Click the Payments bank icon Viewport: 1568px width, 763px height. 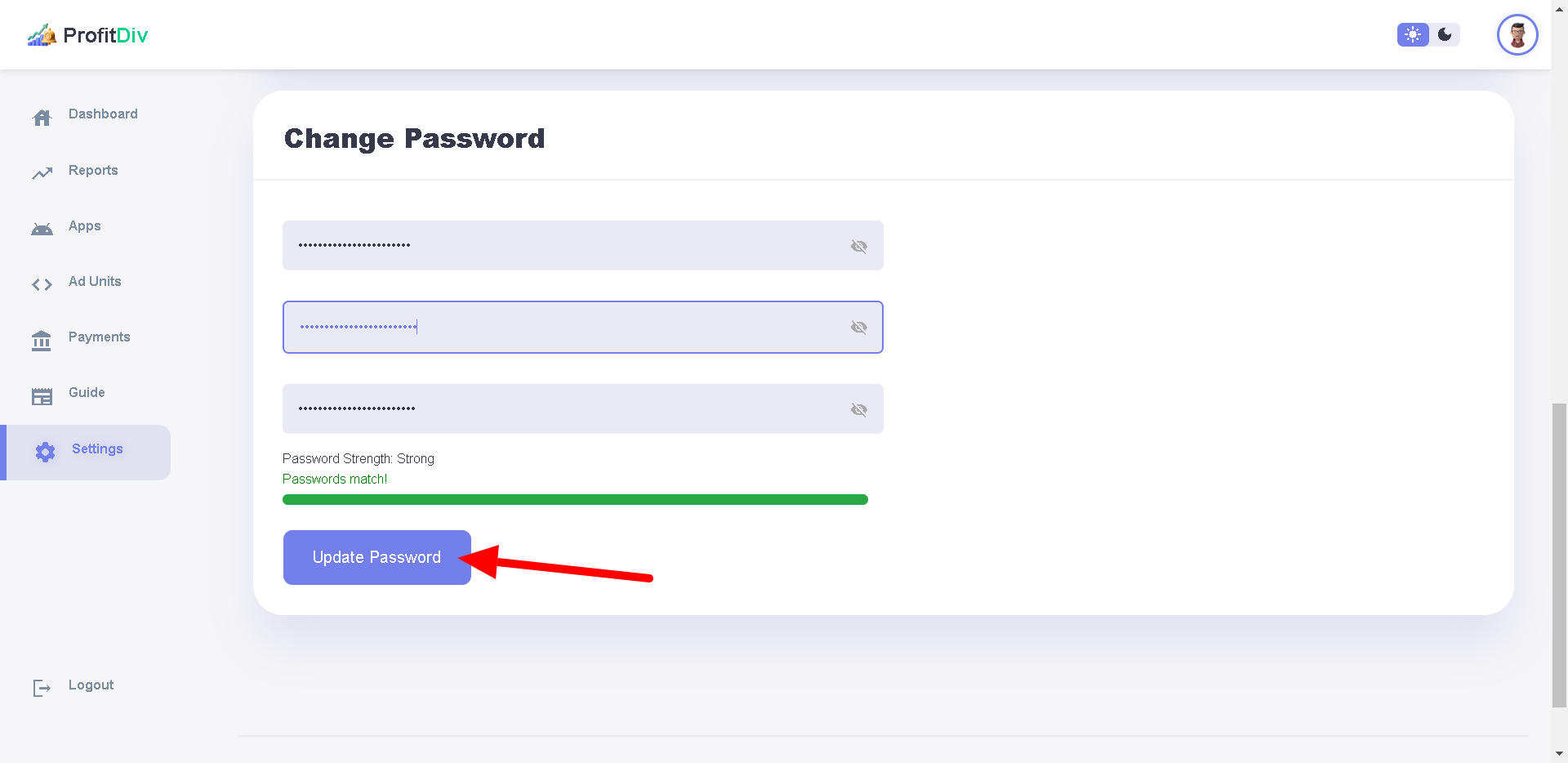click(x=42, y=341)
